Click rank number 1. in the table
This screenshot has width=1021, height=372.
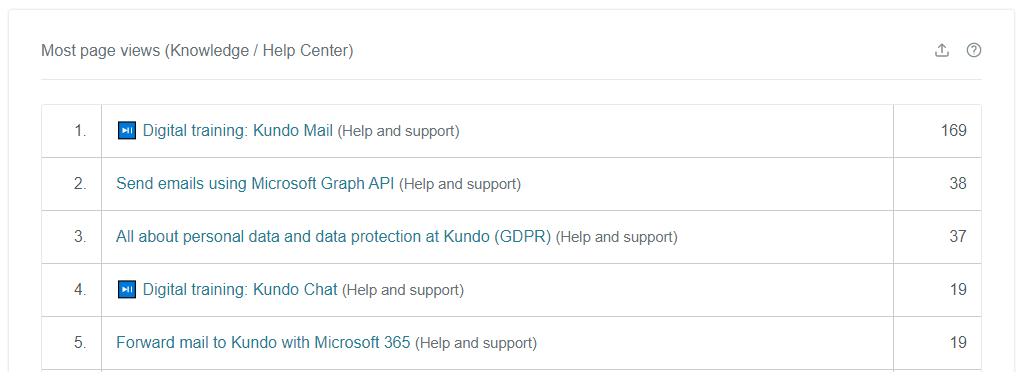pyautogui.click(x=80, y=131)
